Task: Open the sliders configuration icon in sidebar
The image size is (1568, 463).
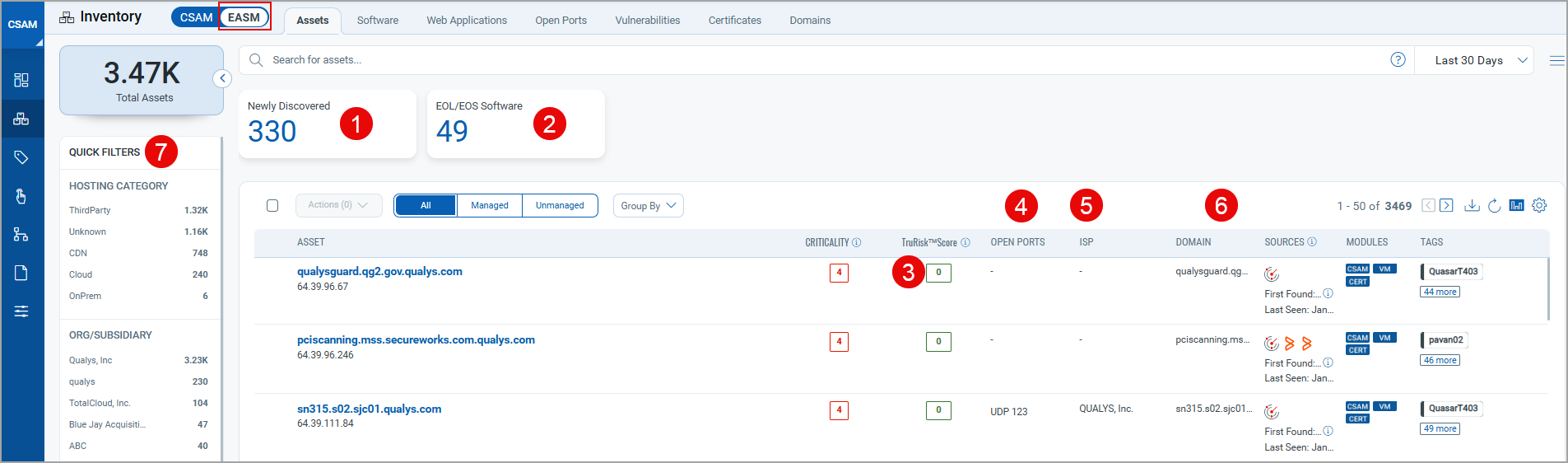Action: tap(21, 311)
